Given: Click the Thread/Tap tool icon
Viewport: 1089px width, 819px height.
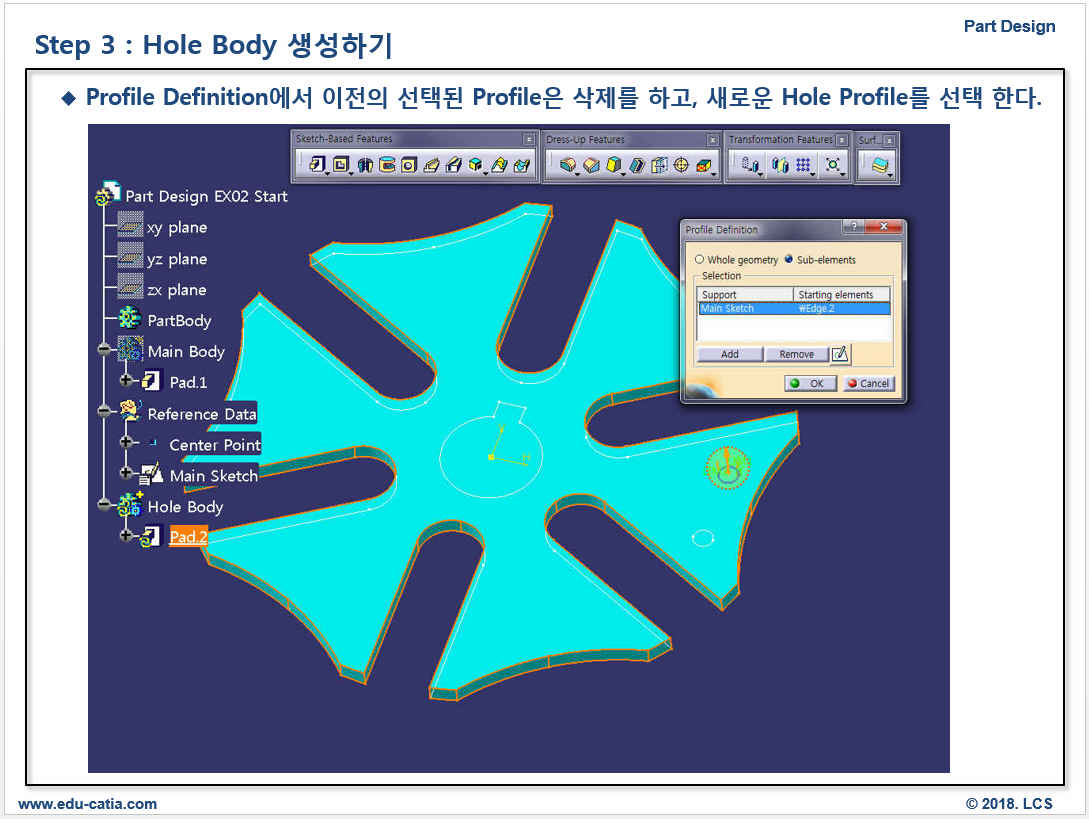Looking at the screenshot, I should tap(682, 165).
